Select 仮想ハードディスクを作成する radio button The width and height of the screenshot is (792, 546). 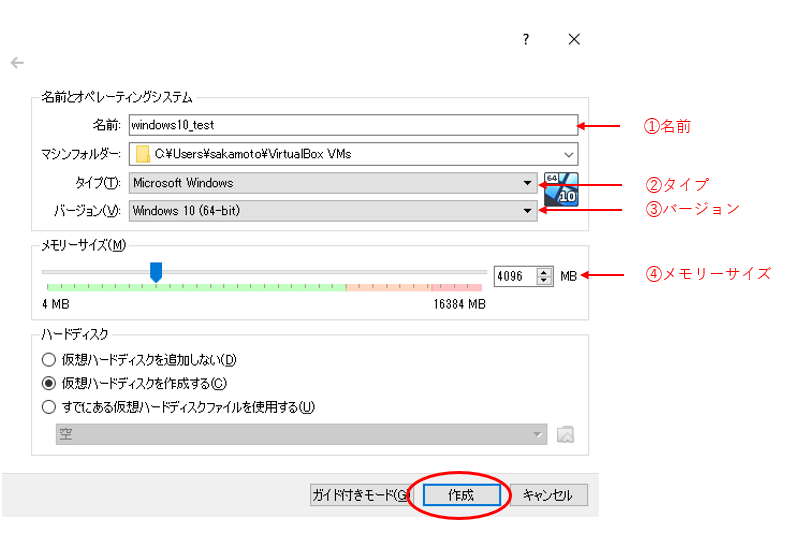pyautogui.click(x=48, y=383)
